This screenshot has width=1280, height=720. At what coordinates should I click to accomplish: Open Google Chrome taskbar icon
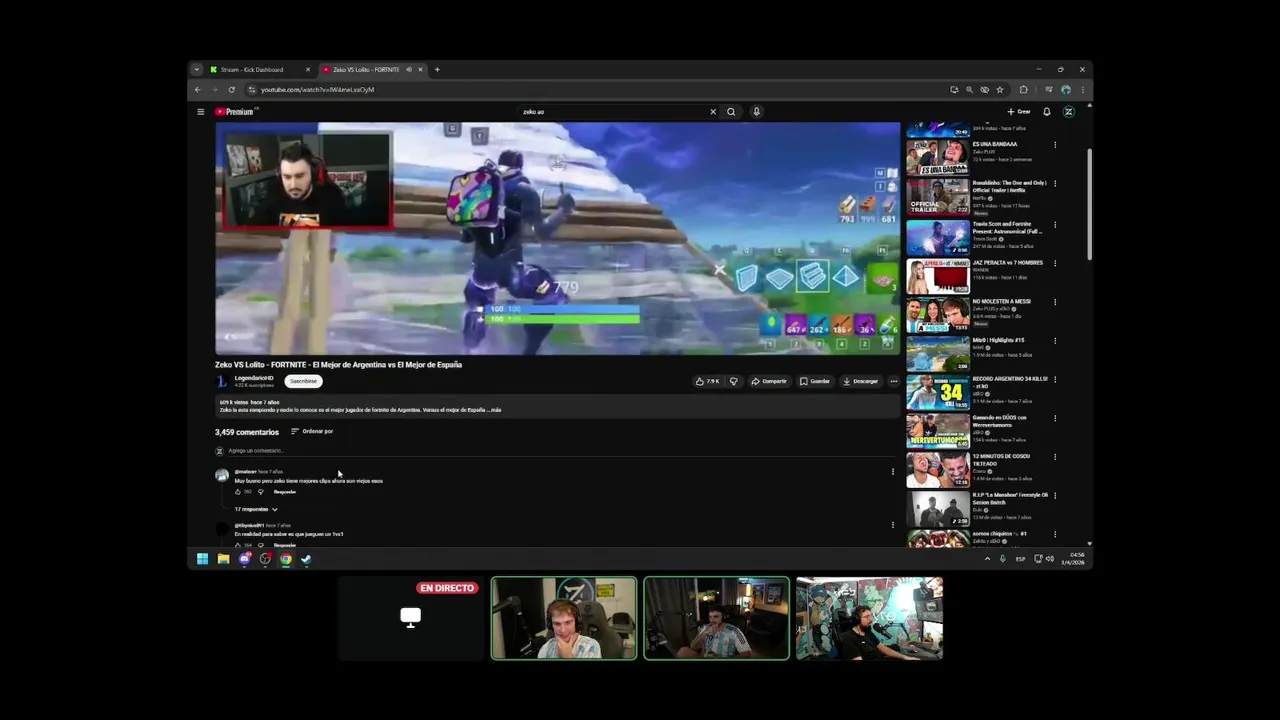[286, 559]
